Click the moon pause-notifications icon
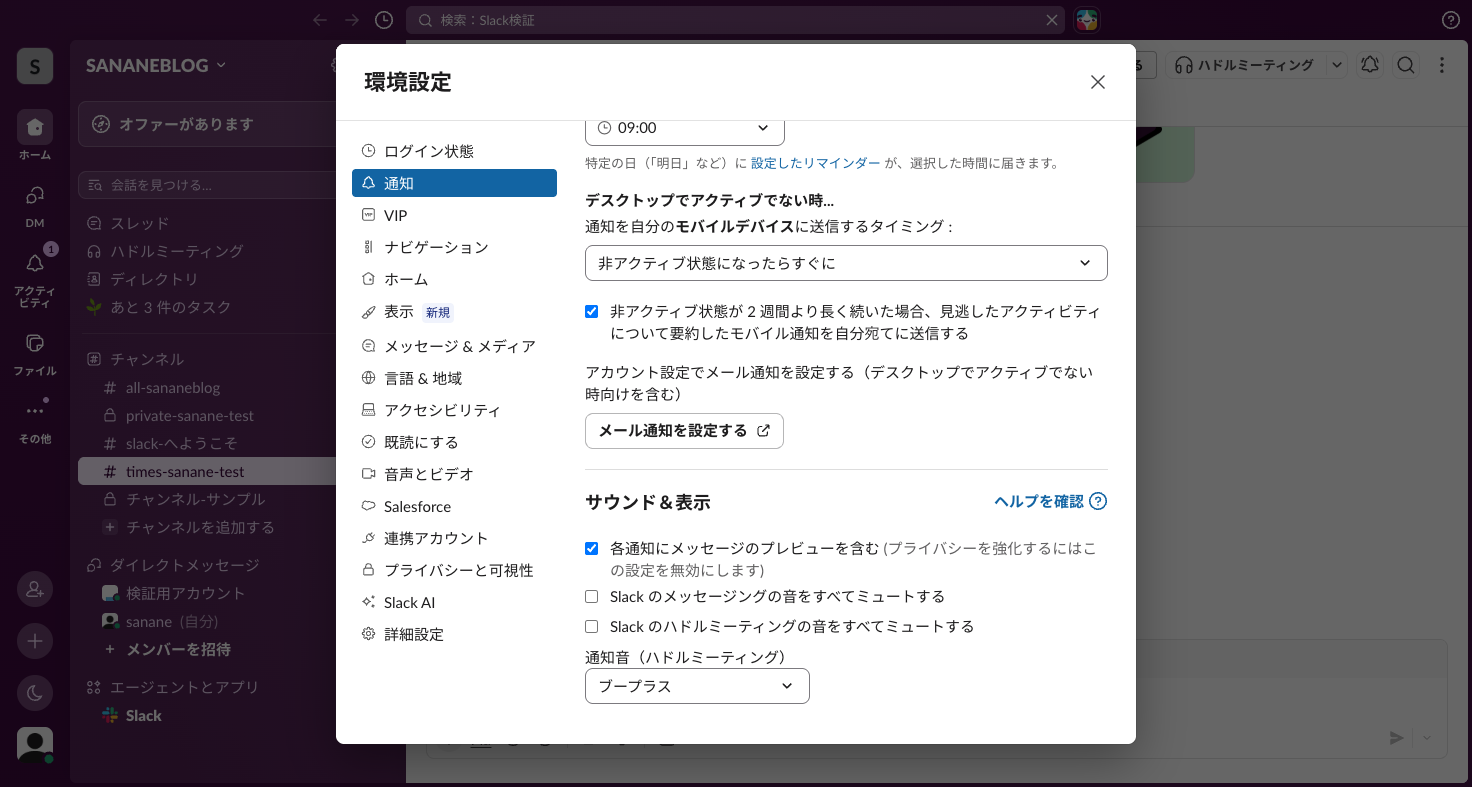This screenshot has height=787, width=1472. pyautogui.click(x=35, y=693)
